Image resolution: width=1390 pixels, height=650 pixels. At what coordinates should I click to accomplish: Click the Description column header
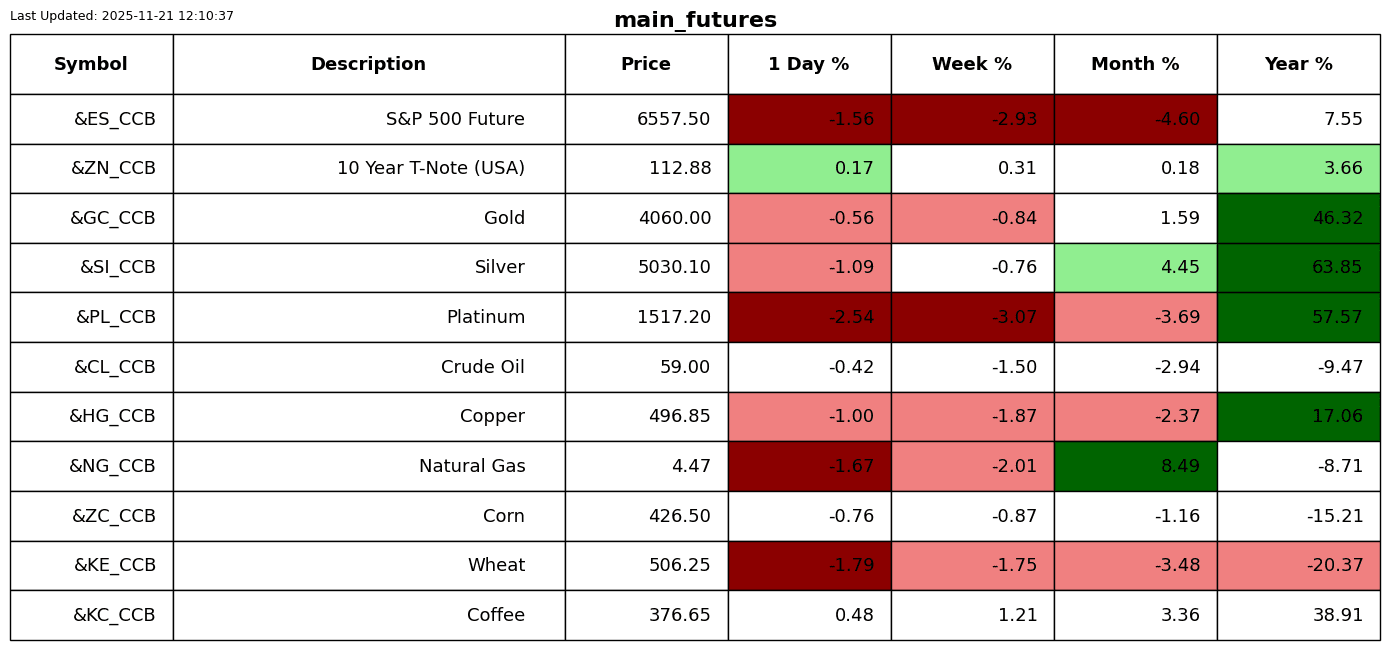(368, 64)
